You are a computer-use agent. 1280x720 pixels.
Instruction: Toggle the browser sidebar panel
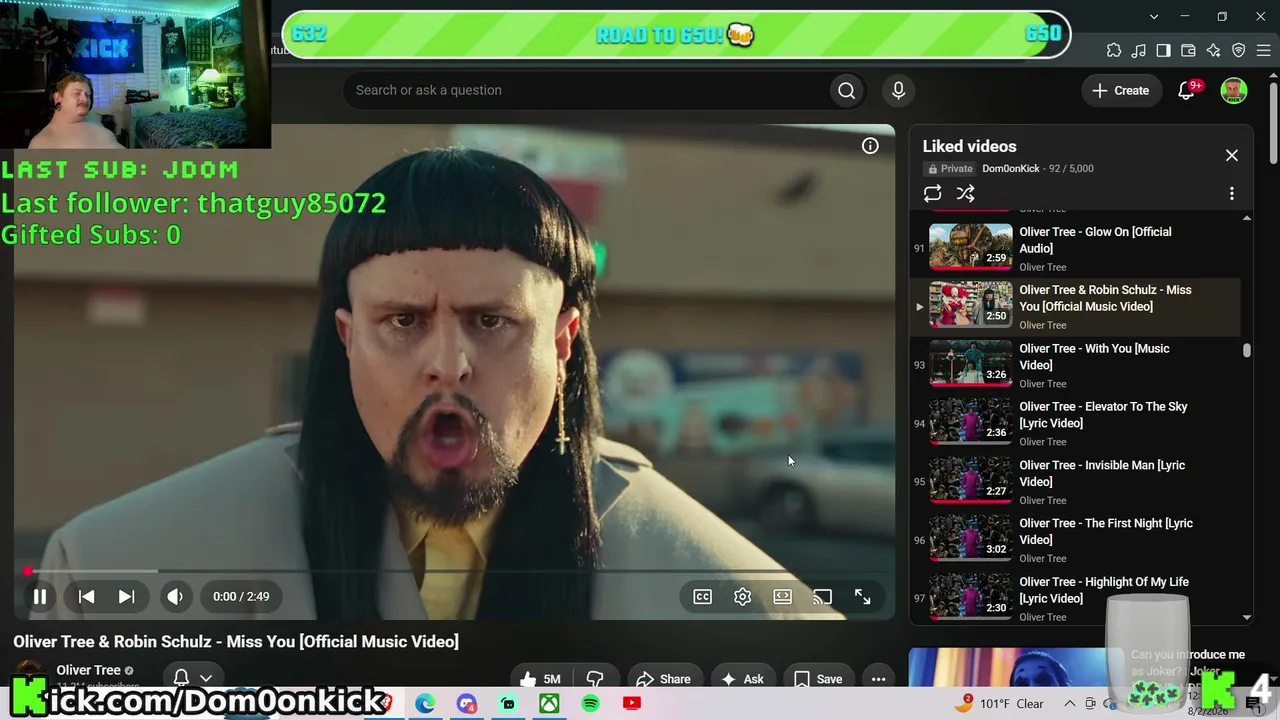coord(1163,50)
